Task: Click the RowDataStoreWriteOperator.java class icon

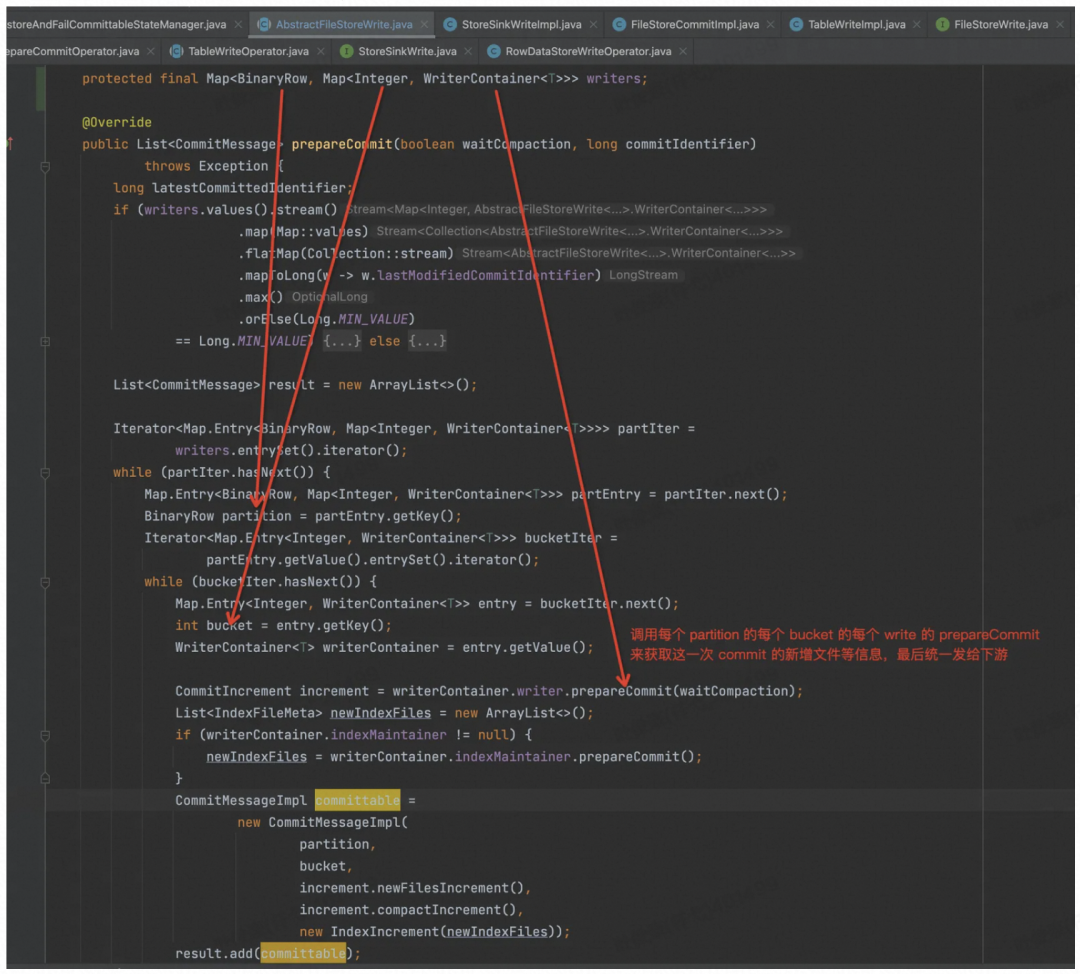Action: coord(494,51)
